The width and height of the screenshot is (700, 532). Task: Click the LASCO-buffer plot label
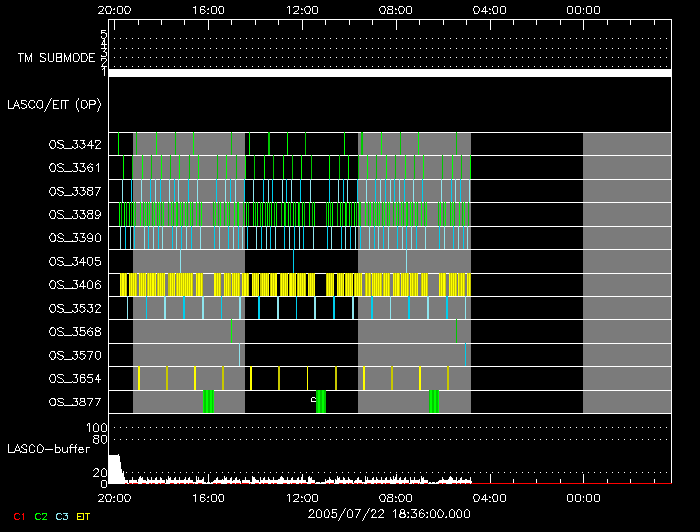[48, 449]
